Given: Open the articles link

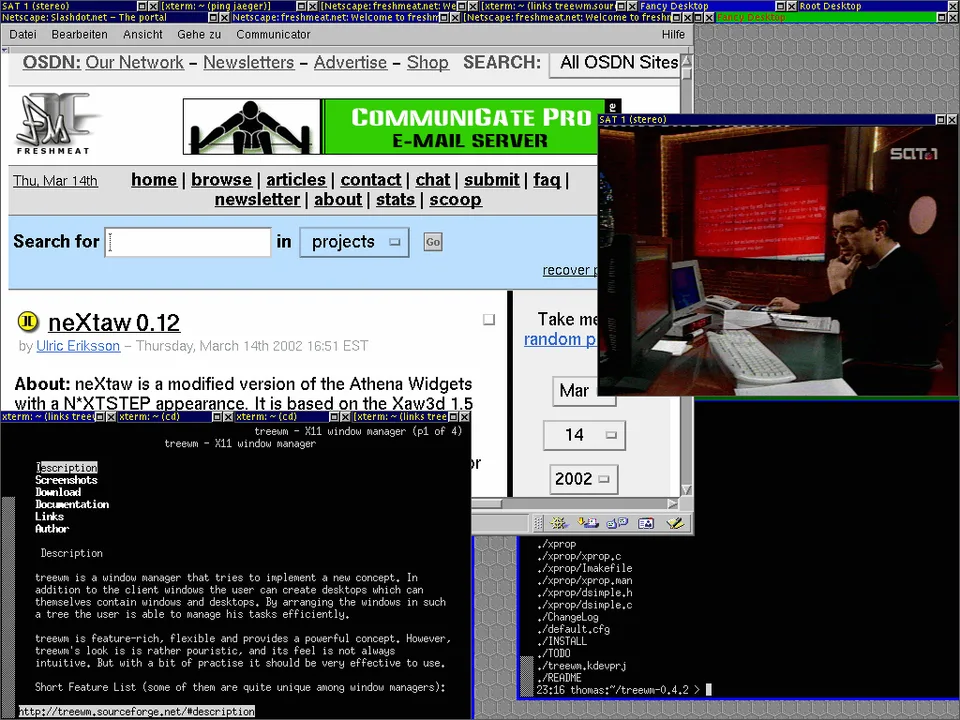Looking at the screenshot, I should pos(296,180).
